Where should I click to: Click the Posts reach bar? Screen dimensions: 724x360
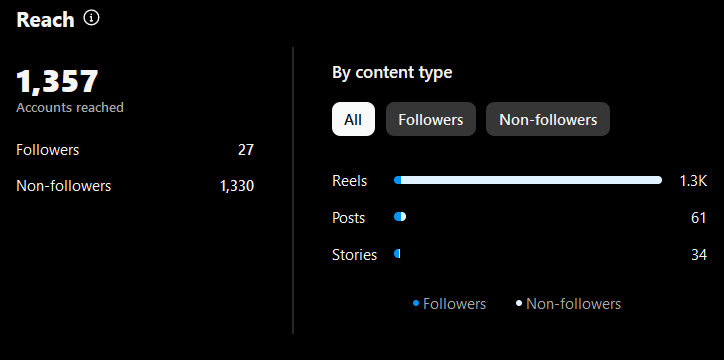coord(400,217)
